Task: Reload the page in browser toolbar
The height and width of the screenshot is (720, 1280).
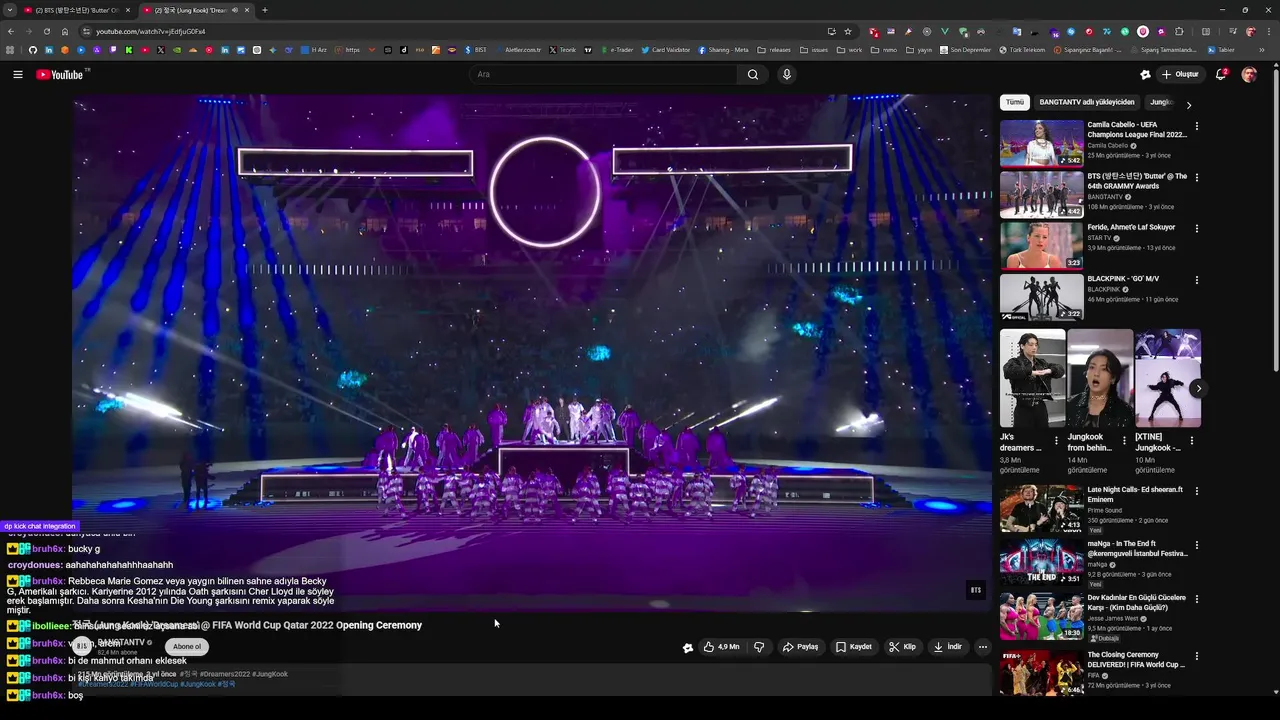Action: point(46,31)
